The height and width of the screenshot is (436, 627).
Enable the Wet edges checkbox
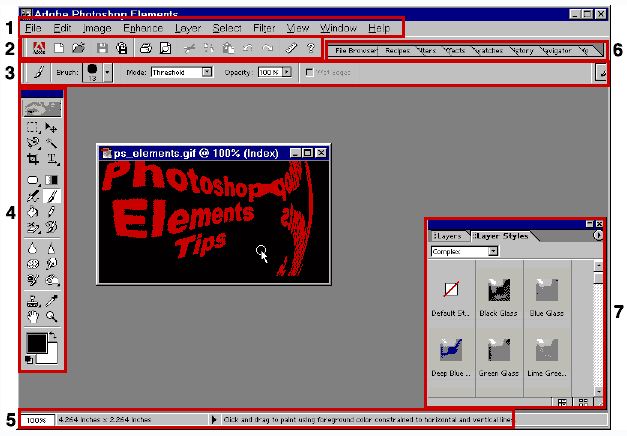[x=309, y=72]
